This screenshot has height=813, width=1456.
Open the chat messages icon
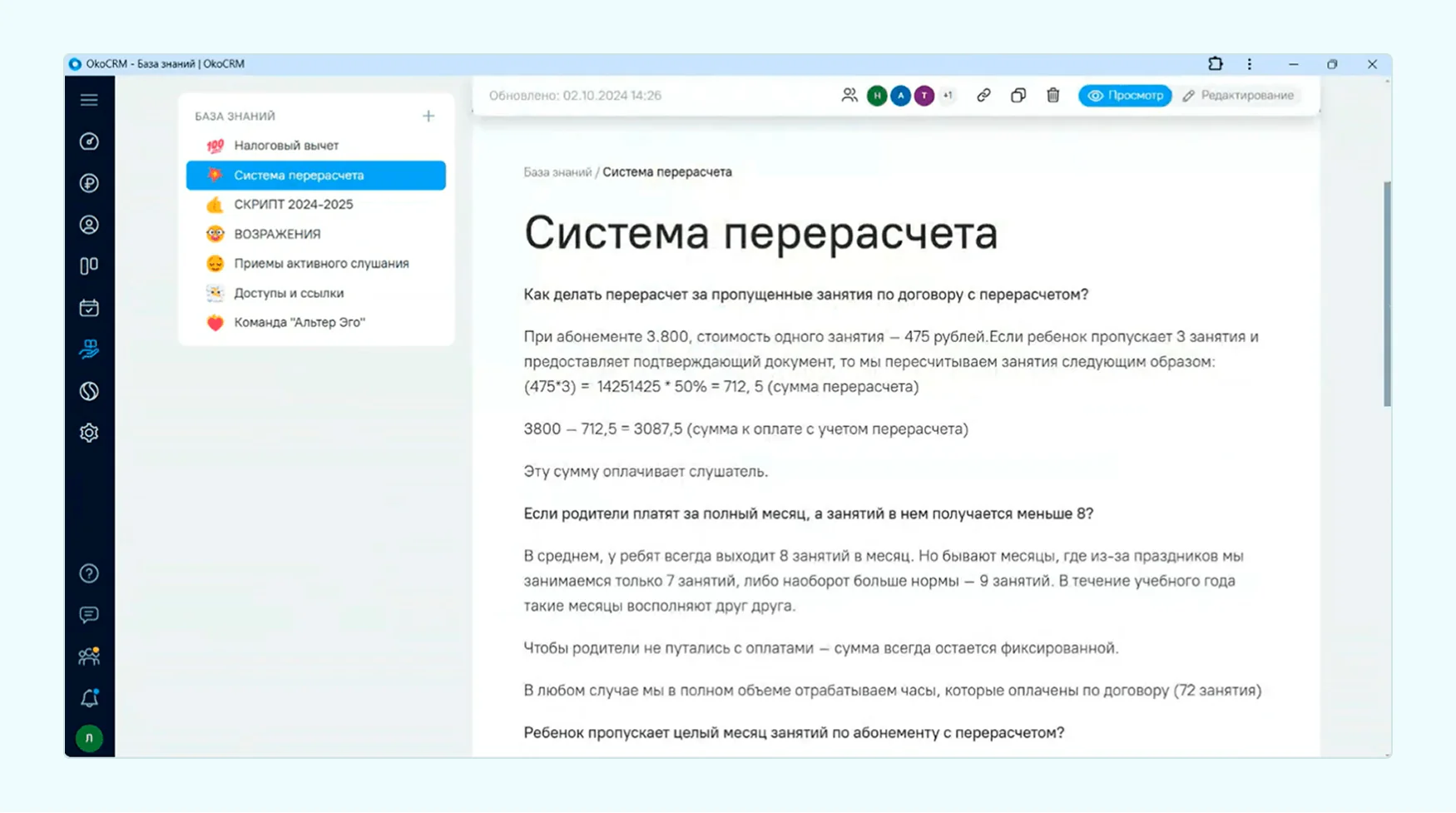pos(89,615)
